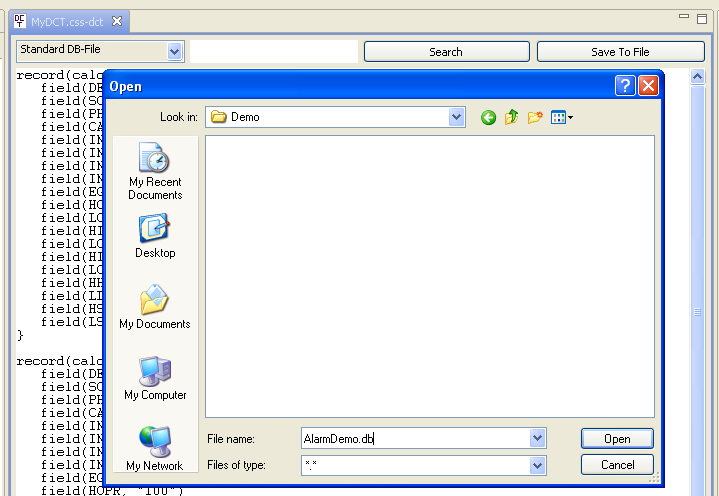719x496 pixels.
Task: Select the MyDCT.css-dct editor tab
Action: 68,21
